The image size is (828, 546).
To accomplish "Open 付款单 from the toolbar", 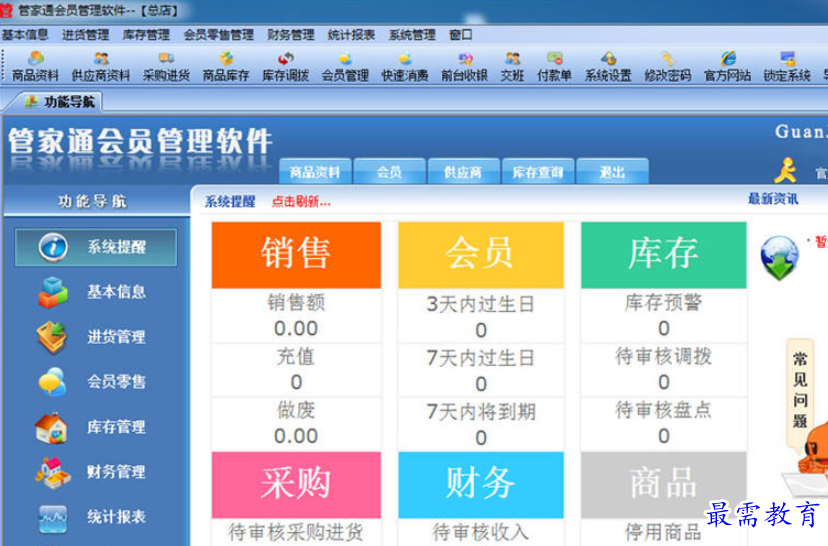I will (x=554, y=66).
